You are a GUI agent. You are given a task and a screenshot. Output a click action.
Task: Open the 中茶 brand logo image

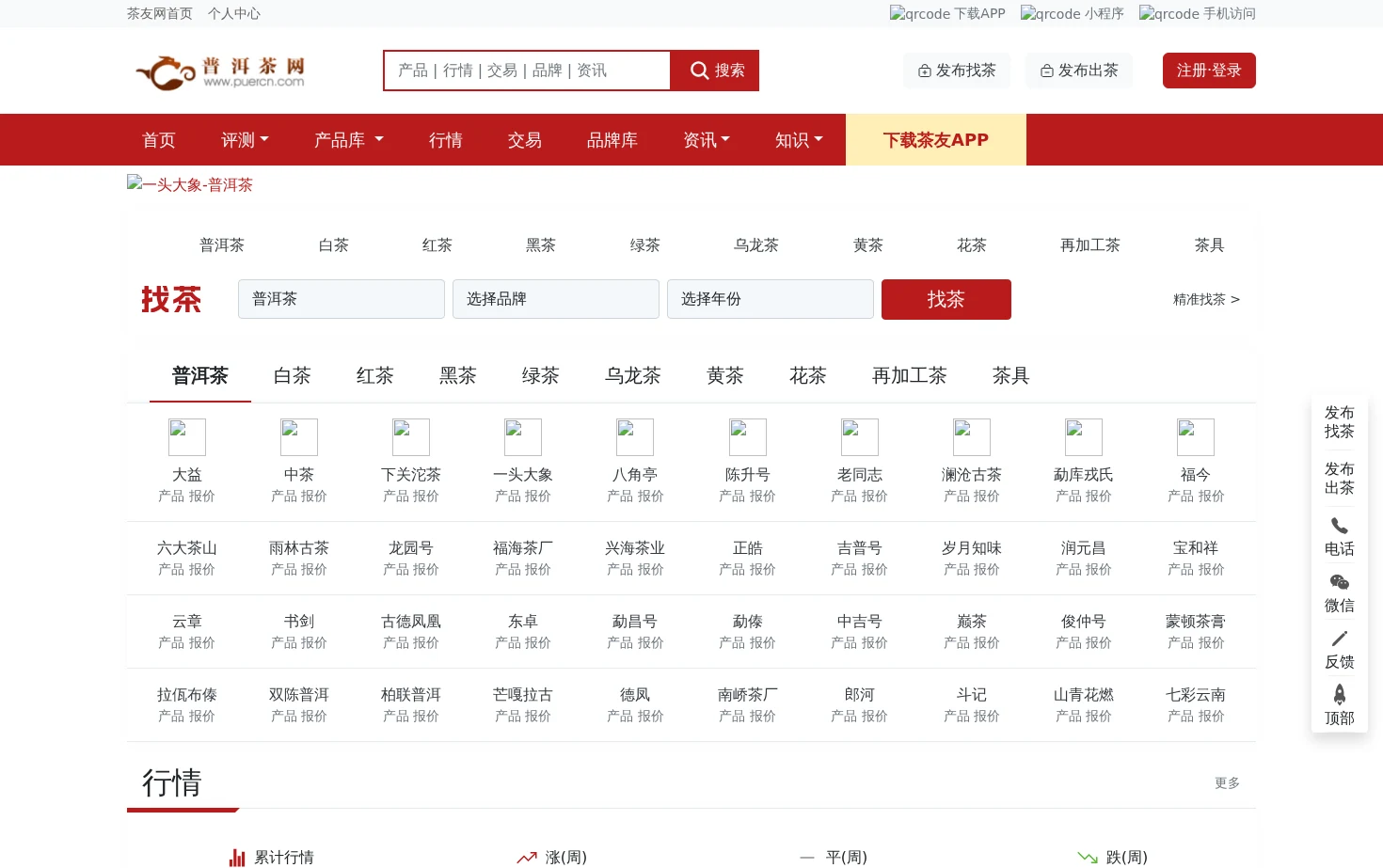point(299,437)
